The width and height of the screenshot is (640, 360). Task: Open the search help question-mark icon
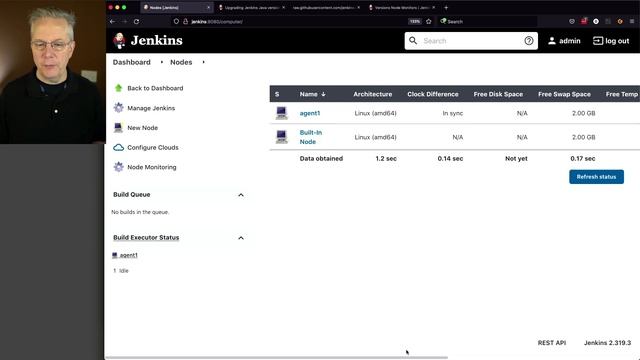coord(529,41)
